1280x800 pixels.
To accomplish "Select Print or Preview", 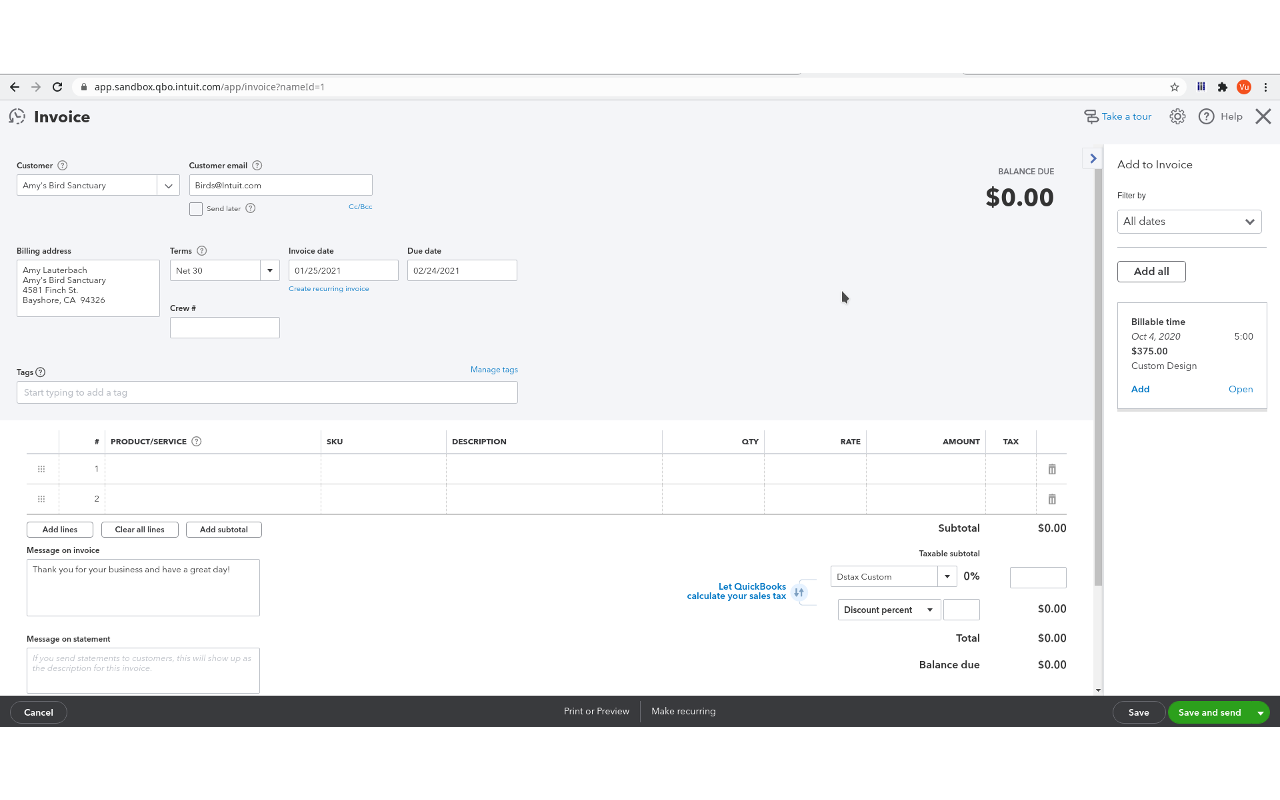I will (597, 711).
